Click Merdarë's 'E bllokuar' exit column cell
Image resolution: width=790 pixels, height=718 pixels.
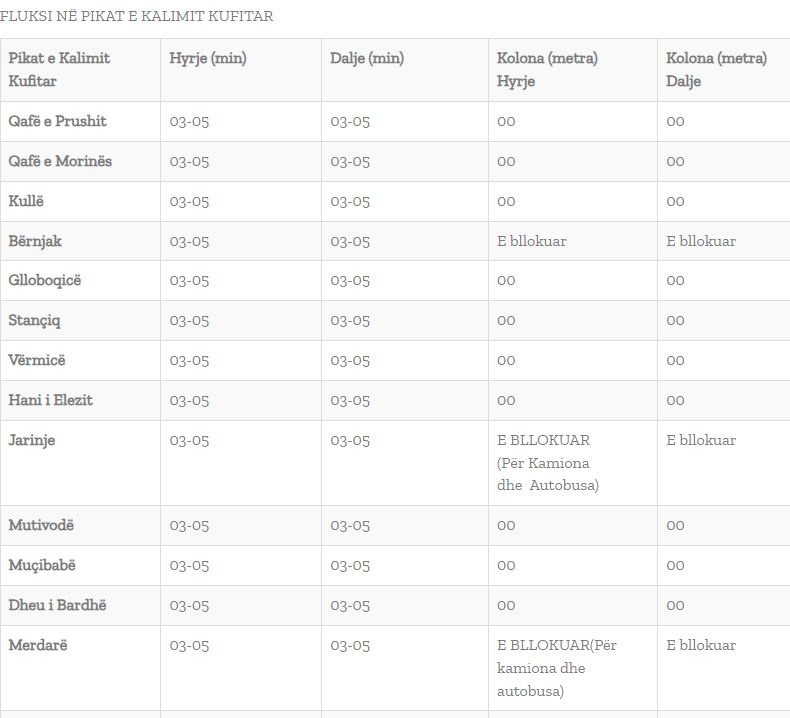pyautogui.click(x=701, y=645)
